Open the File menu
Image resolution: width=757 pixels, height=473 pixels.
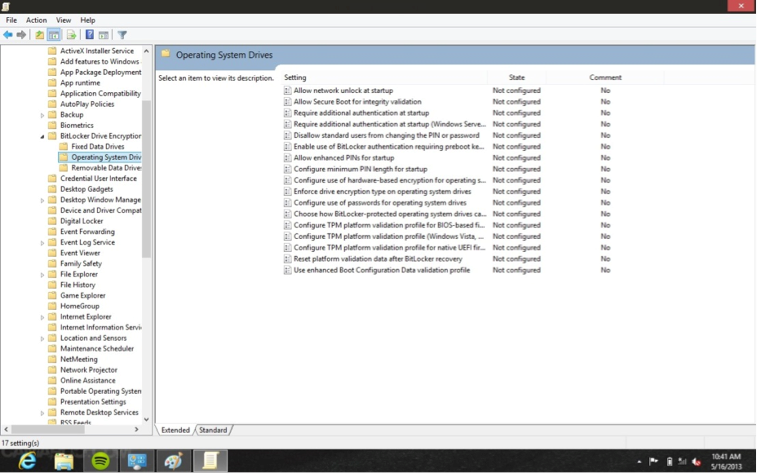click(11, 20)
